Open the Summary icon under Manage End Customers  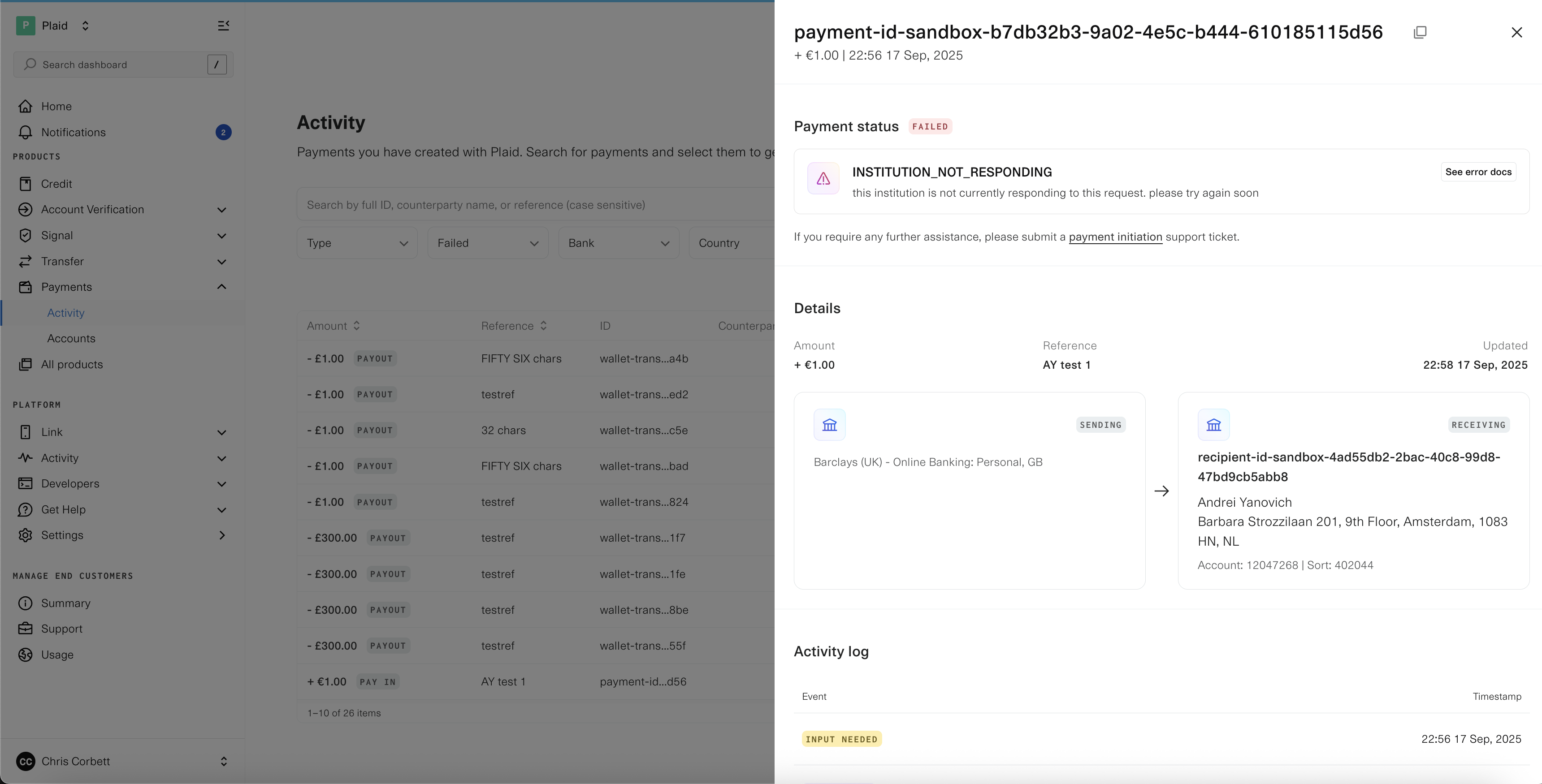pos(26,603)
